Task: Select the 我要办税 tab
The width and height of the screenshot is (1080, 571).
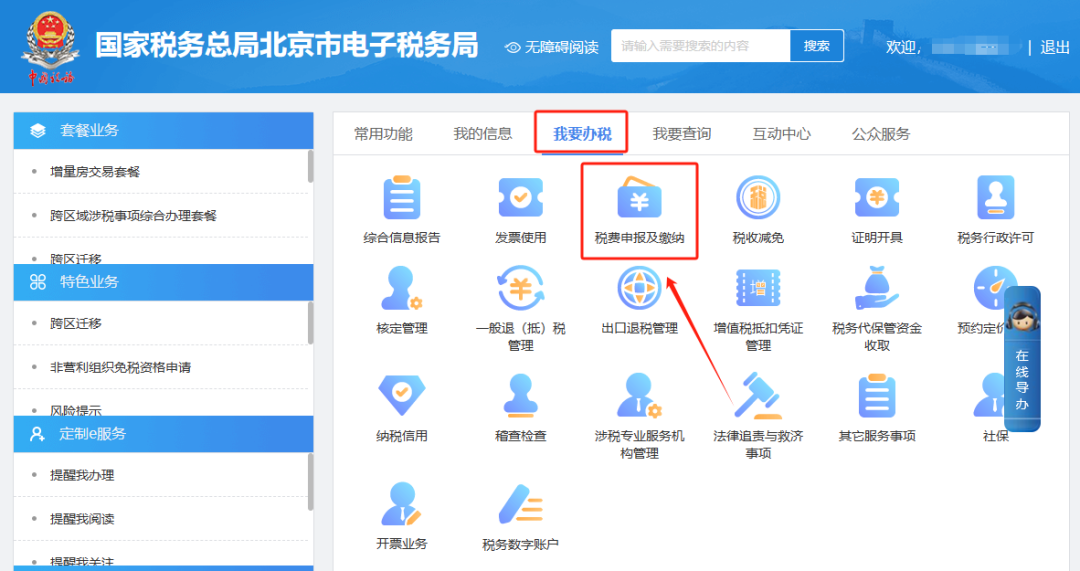Action: pyautogui.click(x=582, y=134)
